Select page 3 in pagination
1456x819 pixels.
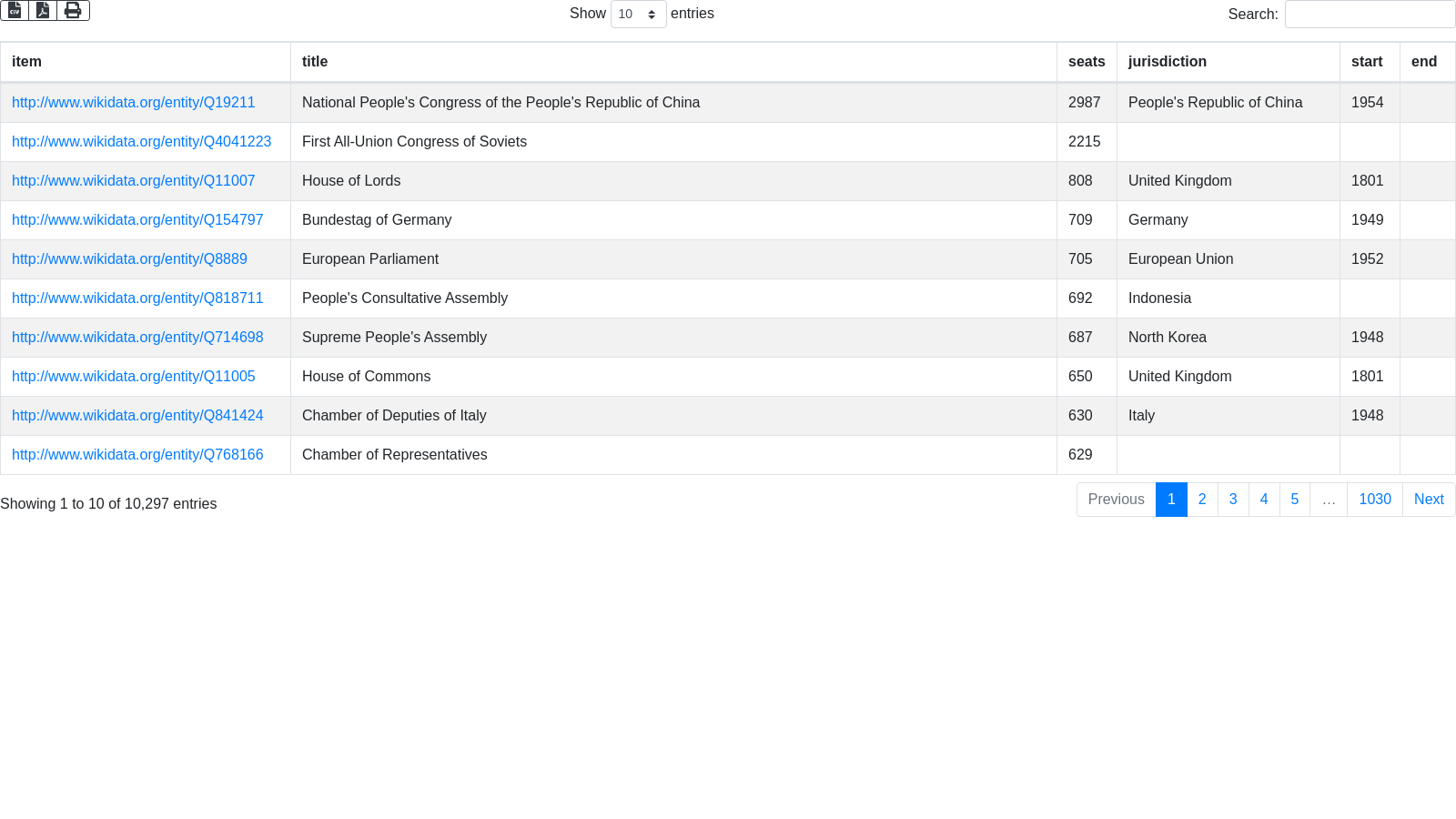pyautogui.click(x=1233, y=500)
